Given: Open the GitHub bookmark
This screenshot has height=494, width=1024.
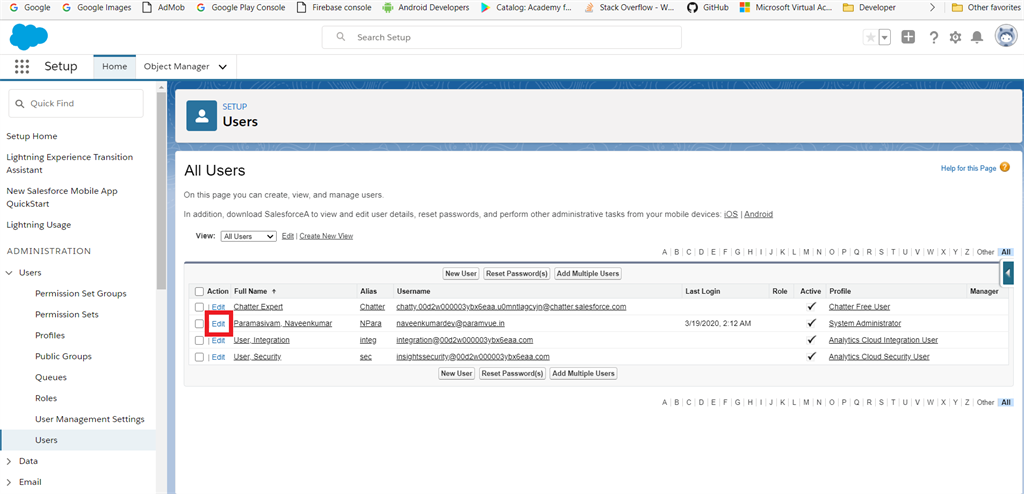Looking at the screenshot, I should pos(709,8).
